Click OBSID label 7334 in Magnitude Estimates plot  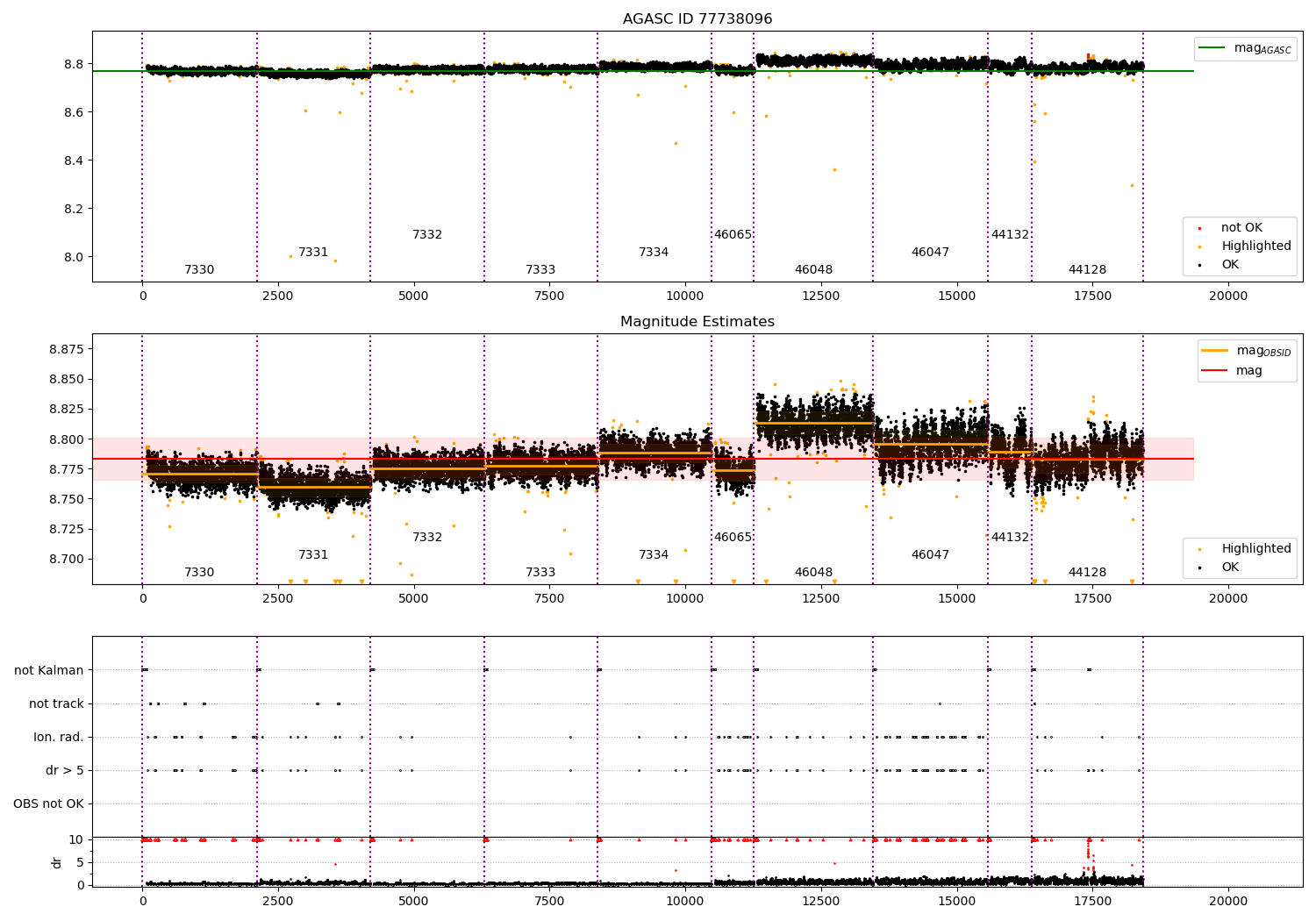coord(654,555)
